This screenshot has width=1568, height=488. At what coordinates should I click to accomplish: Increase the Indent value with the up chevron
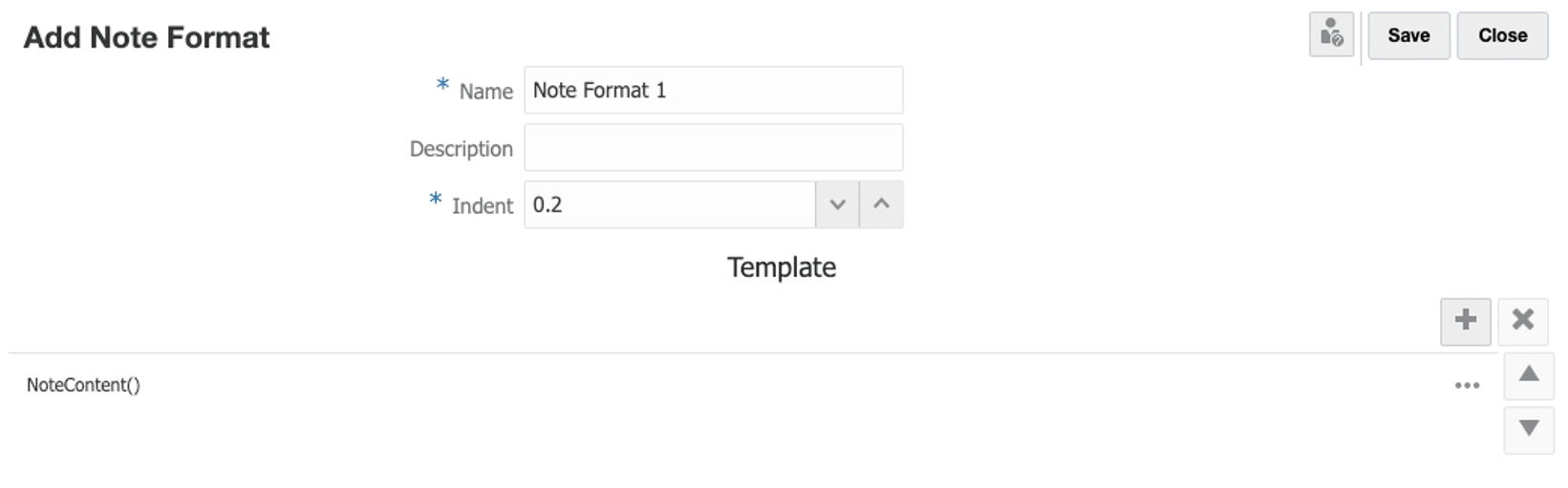(881, 205)
